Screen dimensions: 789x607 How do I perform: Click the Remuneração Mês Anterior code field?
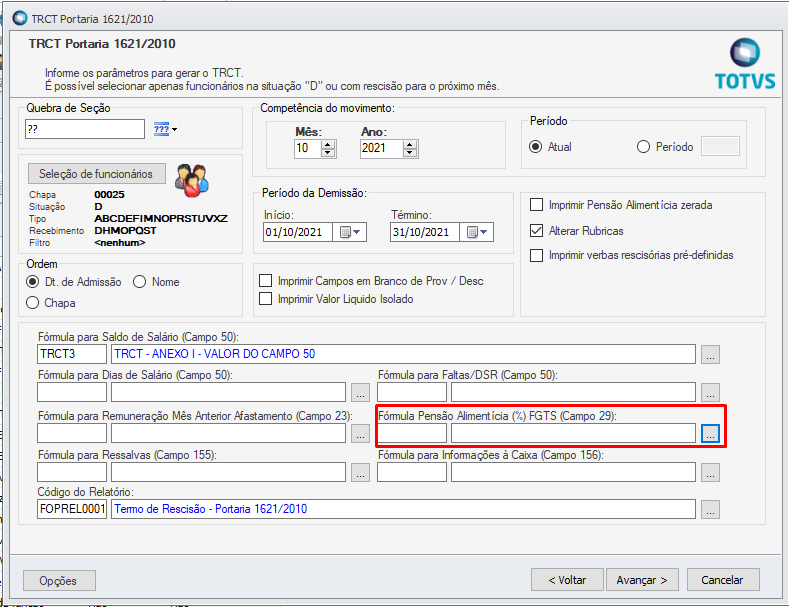click(72, 433)
